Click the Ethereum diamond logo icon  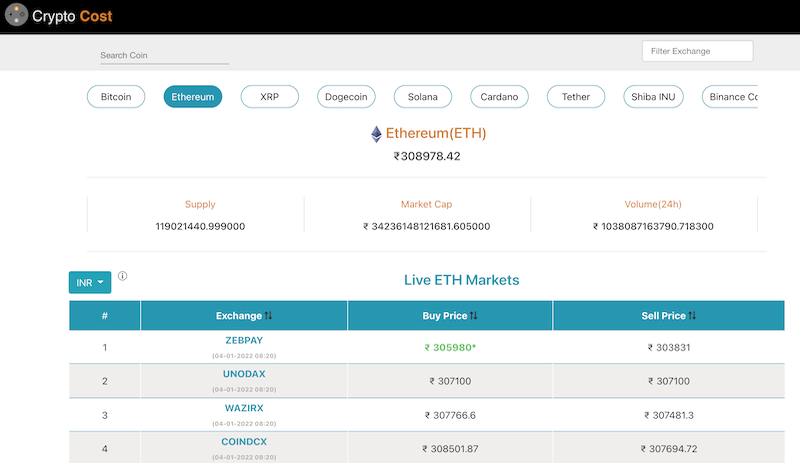(x=376, y=134)
